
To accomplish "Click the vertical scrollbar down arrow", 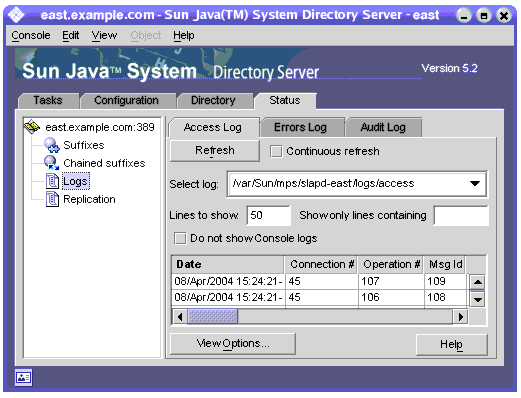I will click(x=477, y=299).
